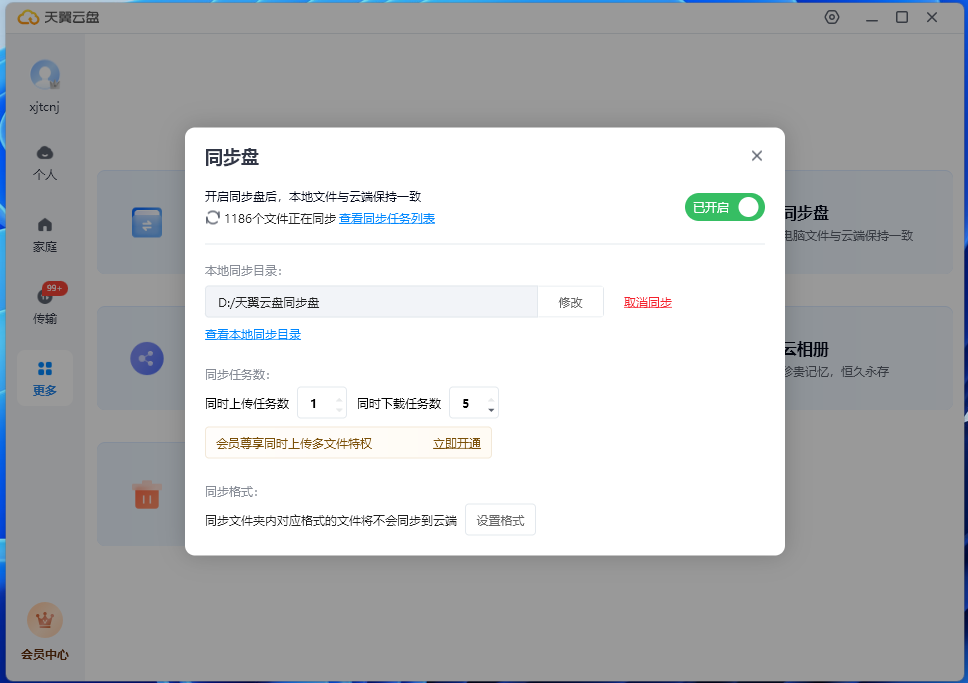Click the orange recycle bin icon
This screenshot has width=968, height=683.
point(147,495)
